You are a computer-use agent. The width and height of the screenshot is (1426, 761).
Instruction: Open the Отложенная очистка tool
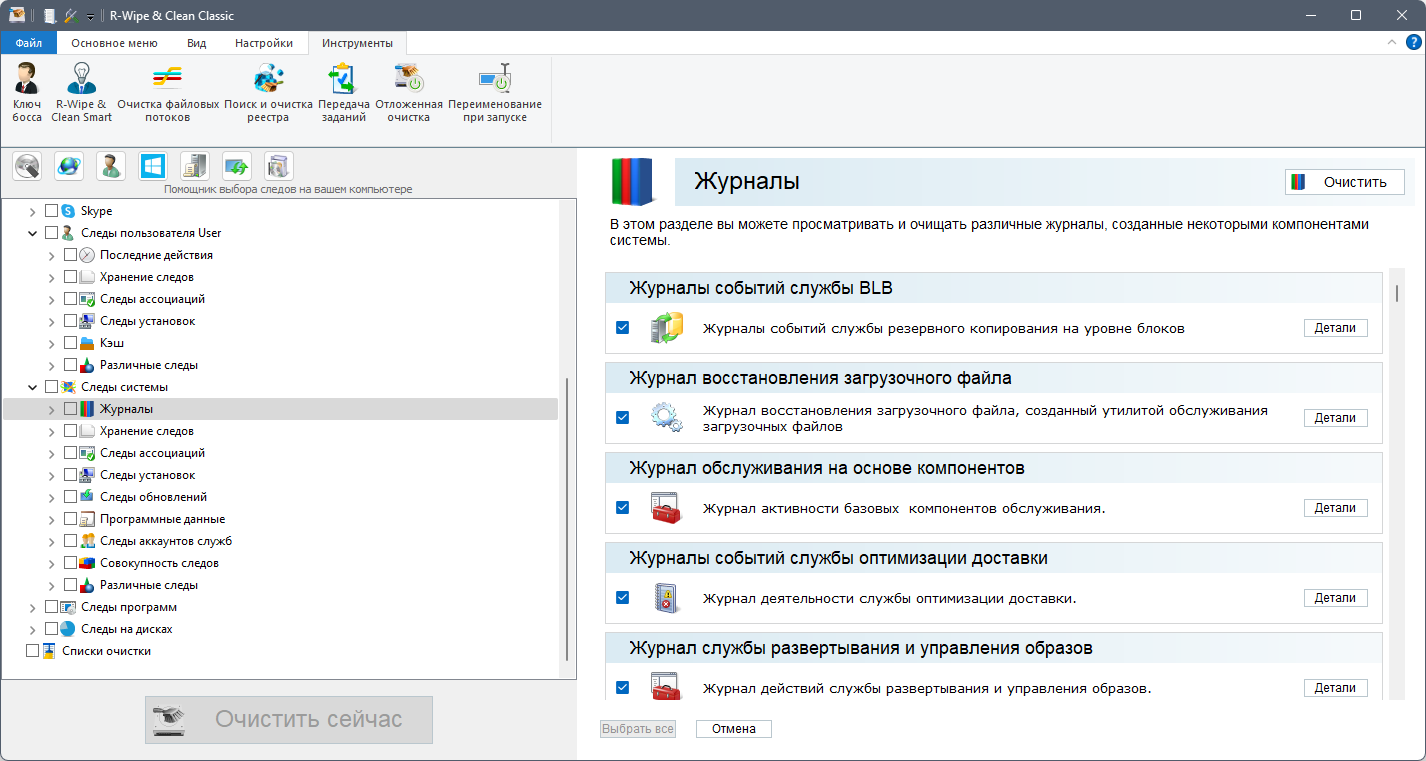407,90
